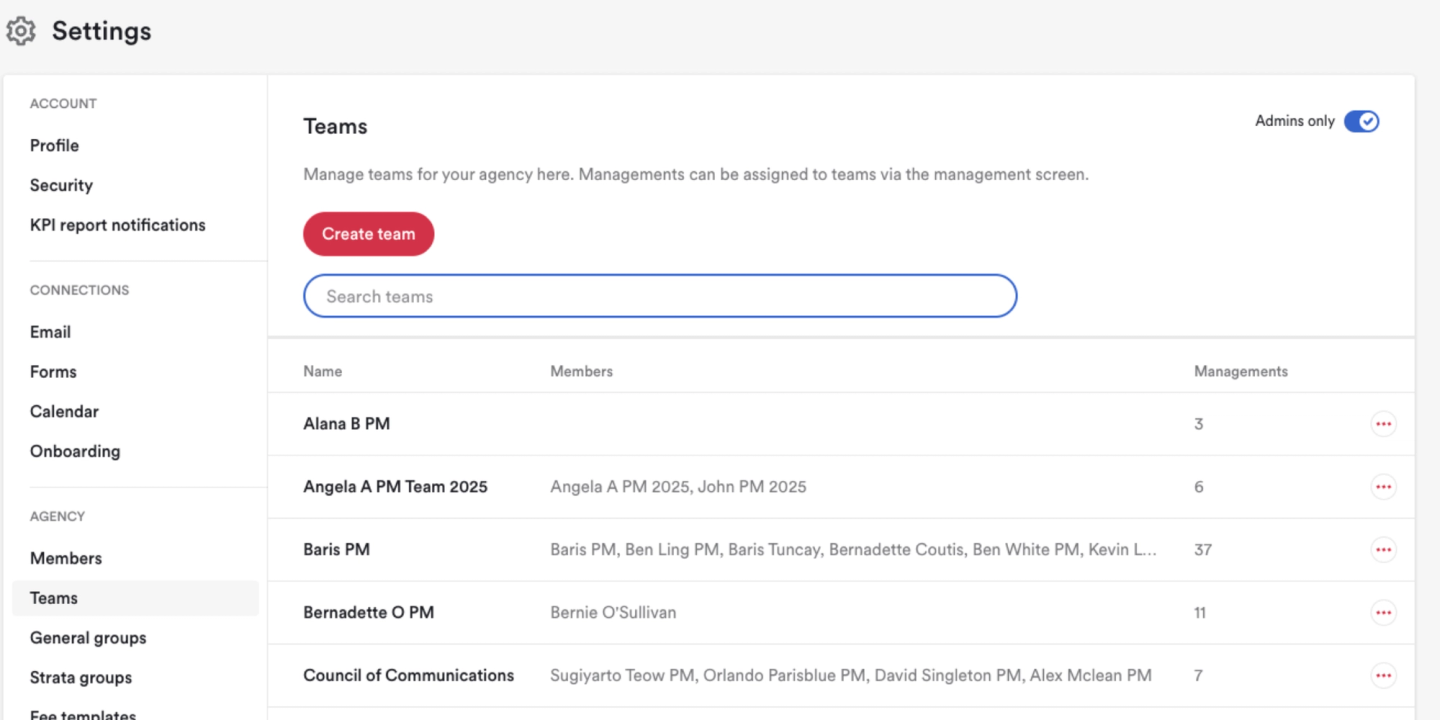The width and height of the screenshot is (1440, 720).
Task: Click the Settings page title
Action: click(101, 31)
